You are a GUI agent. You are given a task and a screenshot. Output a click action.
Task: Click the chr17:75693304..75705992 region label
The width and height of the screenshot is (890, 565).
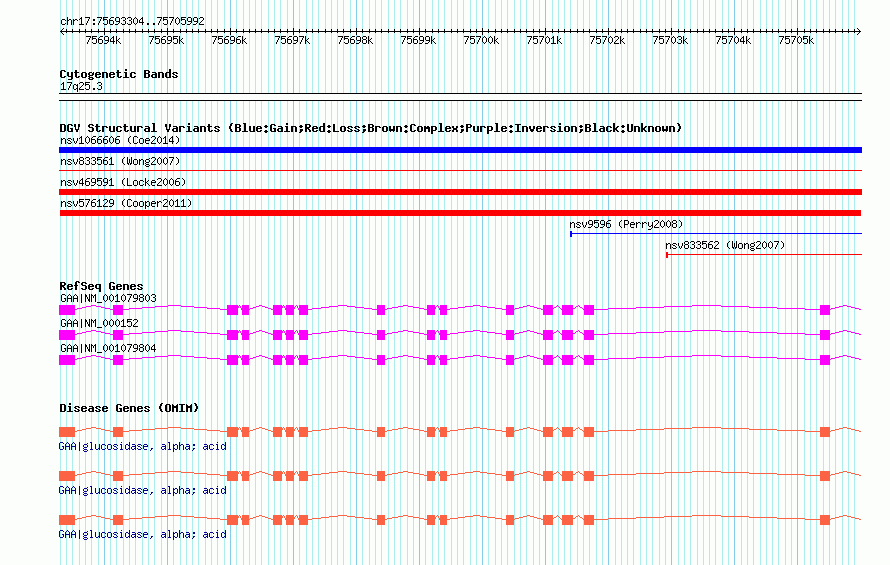coord(132,21)
